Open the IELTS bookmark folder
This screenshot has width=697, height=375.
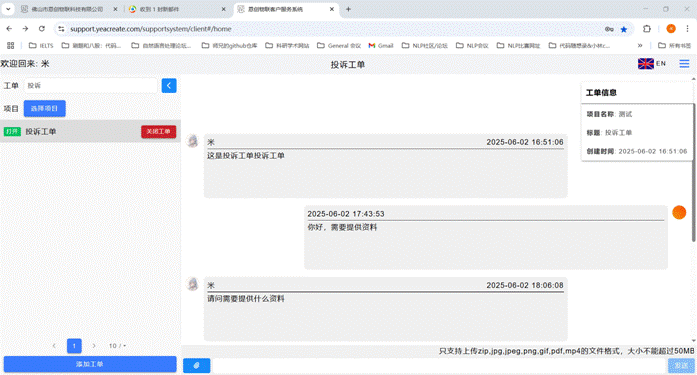coord(41,45)
